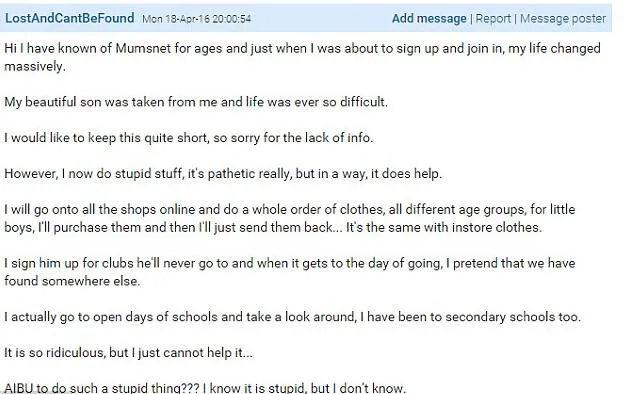The image size is (628, 394).
Task: Click the sentence 'I actually go to open days of schools'
Action: pos(292,317)
